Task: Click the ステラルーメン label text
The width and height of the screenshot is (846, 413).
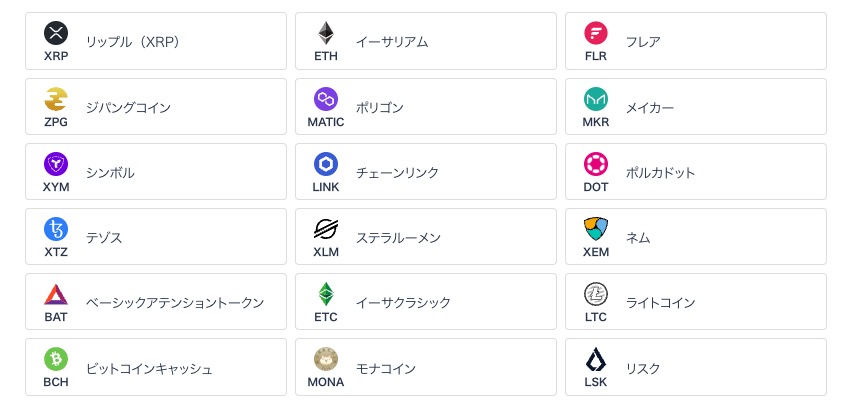Action: tap(398, 238)
